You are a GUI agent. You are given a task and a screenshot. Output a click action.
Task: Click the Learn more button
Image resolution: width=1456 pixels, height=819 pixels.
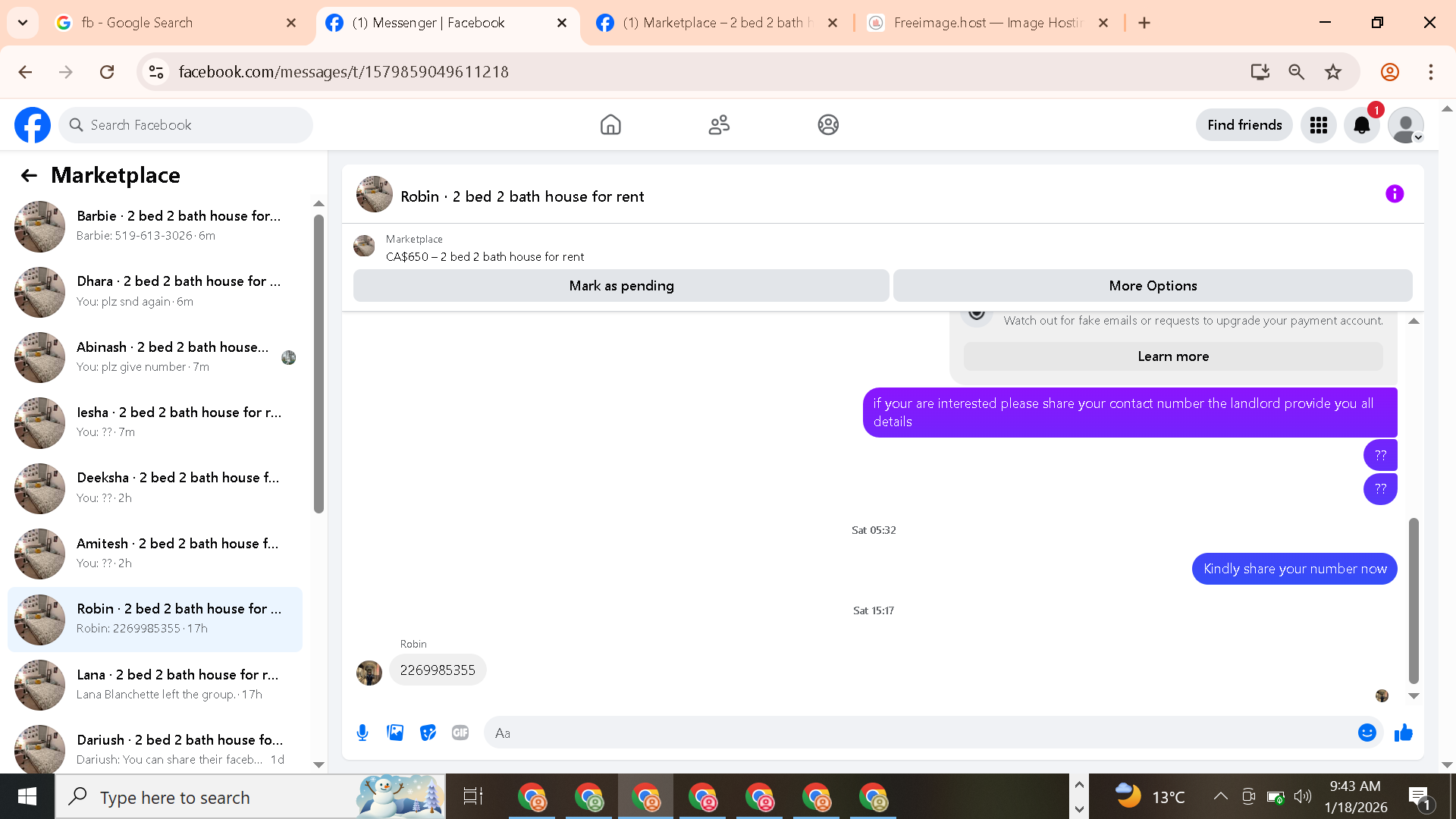click(x=1172, y=356)
